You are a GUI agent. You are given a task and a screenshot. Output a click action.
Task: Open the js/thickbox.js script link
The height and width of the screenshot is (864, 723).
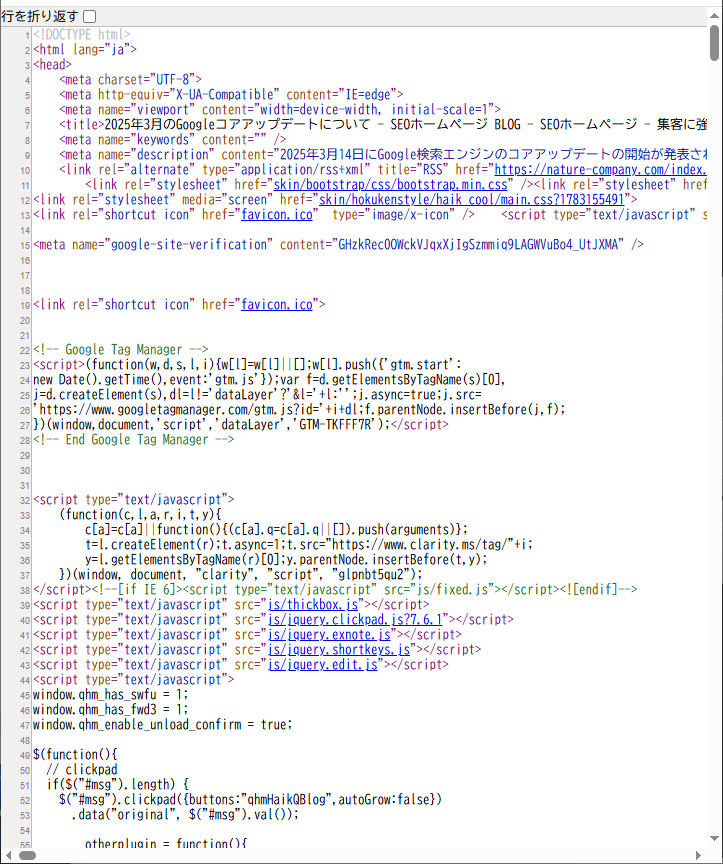[x=312, y=604]
